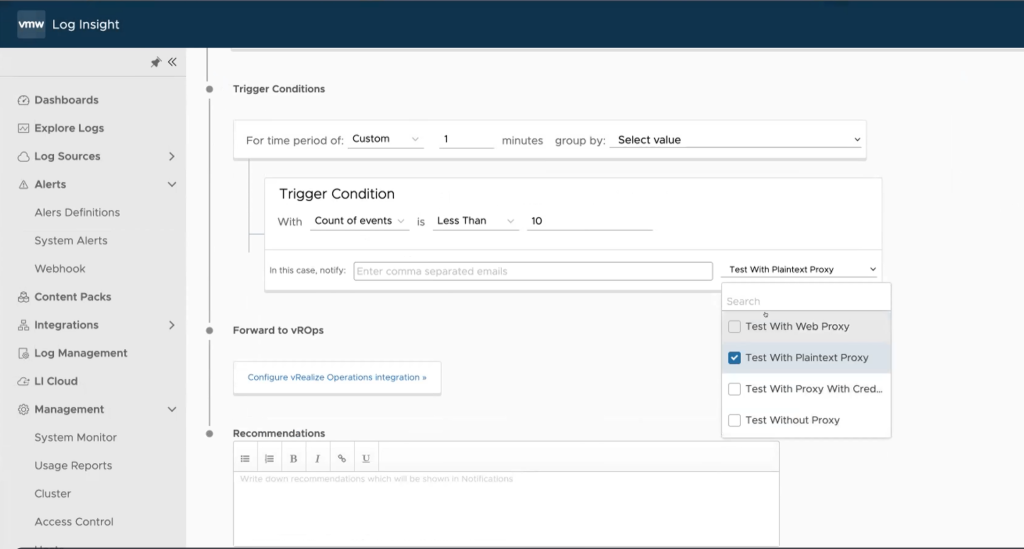This screenshot has width=1024, height=549.
Task: Navigate to LI Cloud
Action: tap(56, 381)
